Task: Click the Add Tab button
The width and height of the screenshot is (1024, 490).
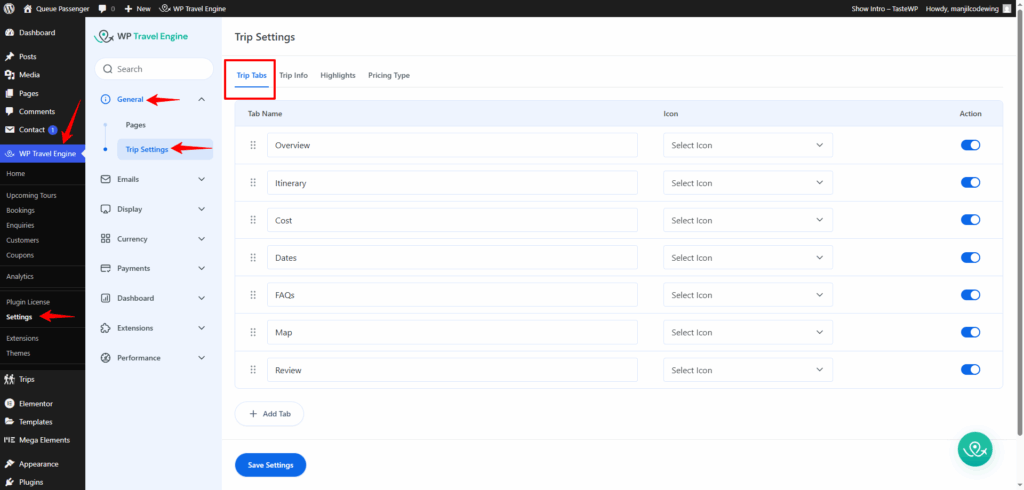Action: 268,413
